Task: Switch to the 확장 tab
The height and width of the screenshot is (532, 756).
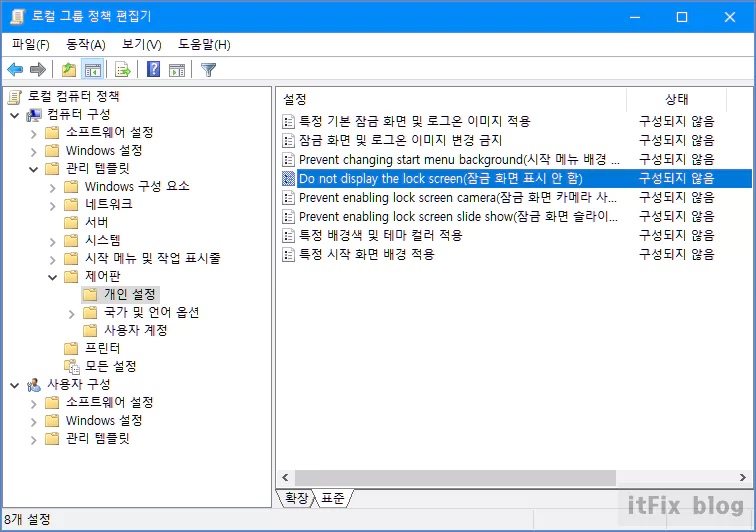Action: (296, 498)
